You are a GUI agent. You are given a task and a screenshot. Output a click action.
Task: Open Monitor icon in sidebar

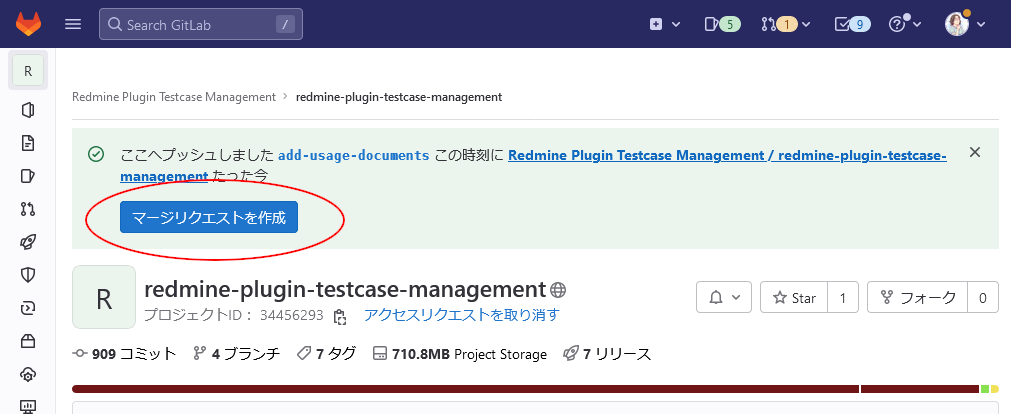28,406
